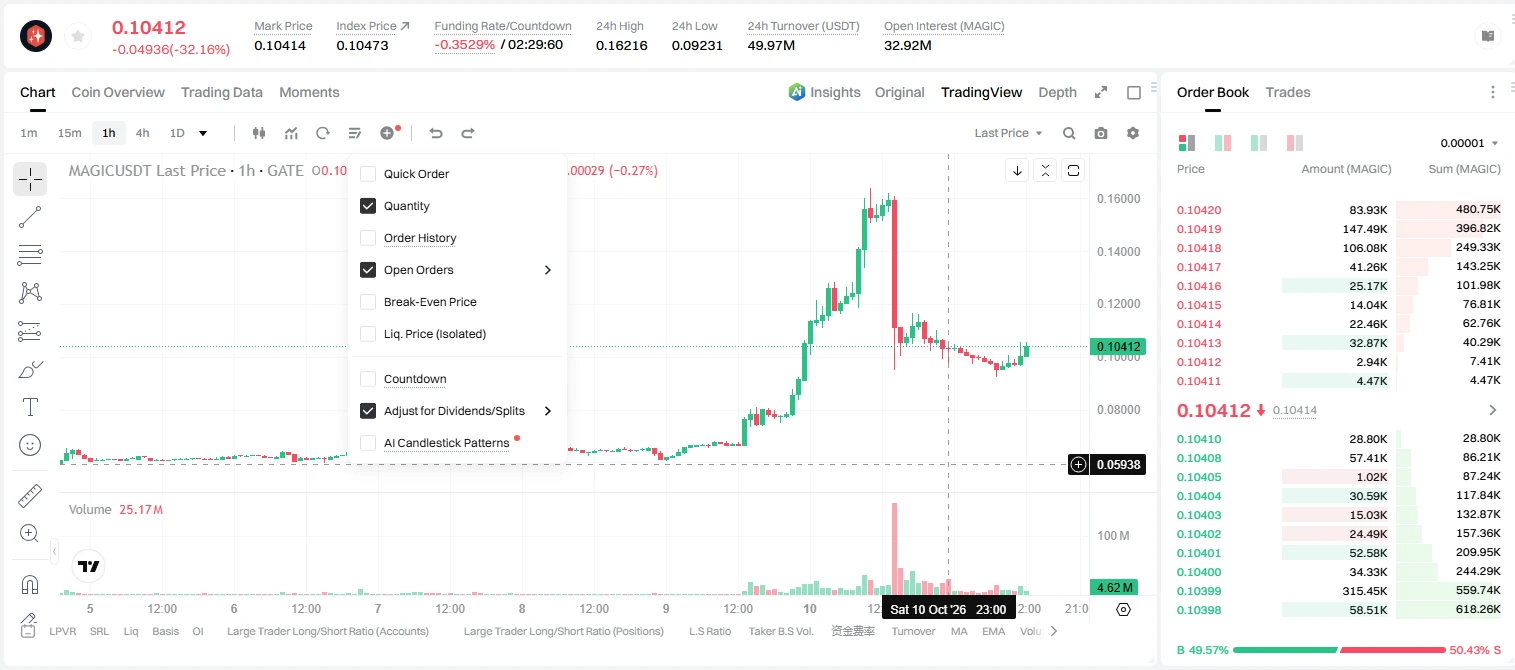Open more timeframes dropdown arrow
Image resolution: width=1515 pixels, height=670 pixels.
[x=203, y=133]
